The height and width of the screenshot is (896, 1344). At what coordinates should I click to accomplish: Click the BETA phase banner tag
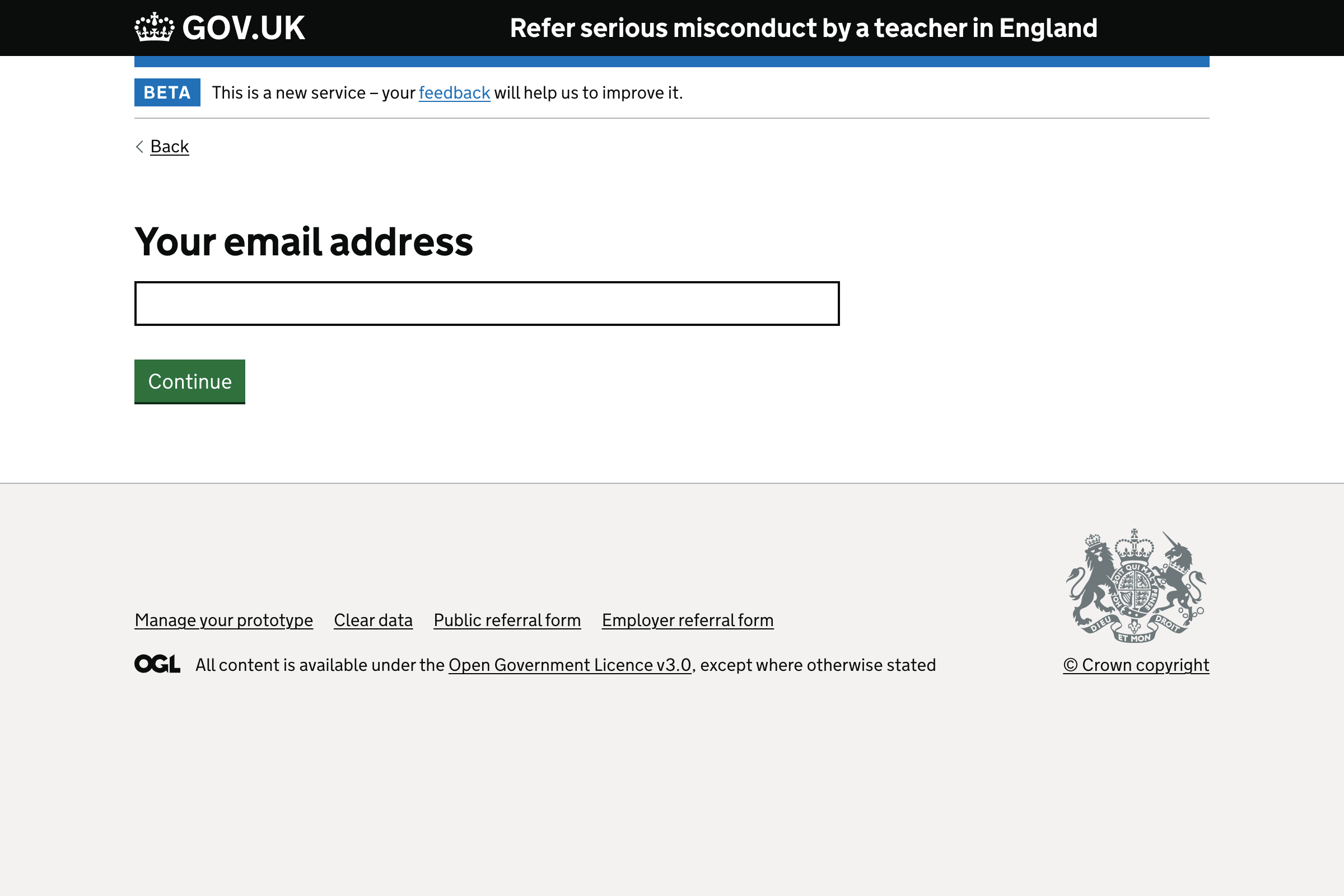click(167, 92)
